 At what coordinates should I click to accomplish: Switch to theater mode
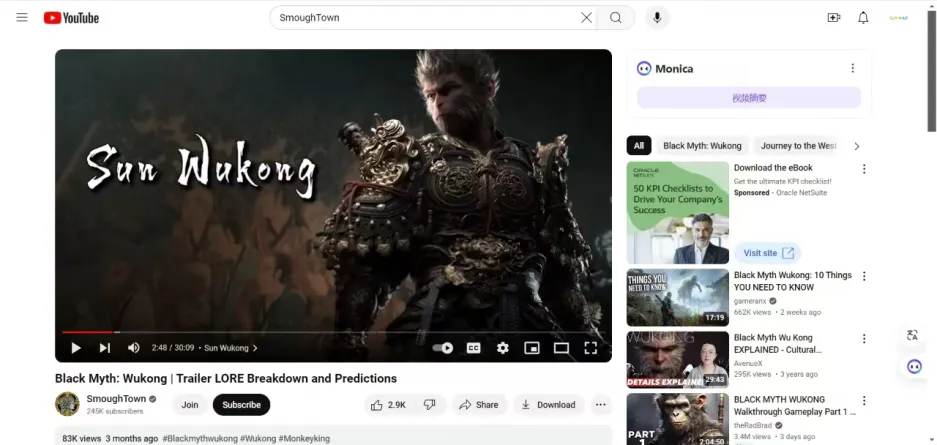pyautogui.click(x=561, y=348)
